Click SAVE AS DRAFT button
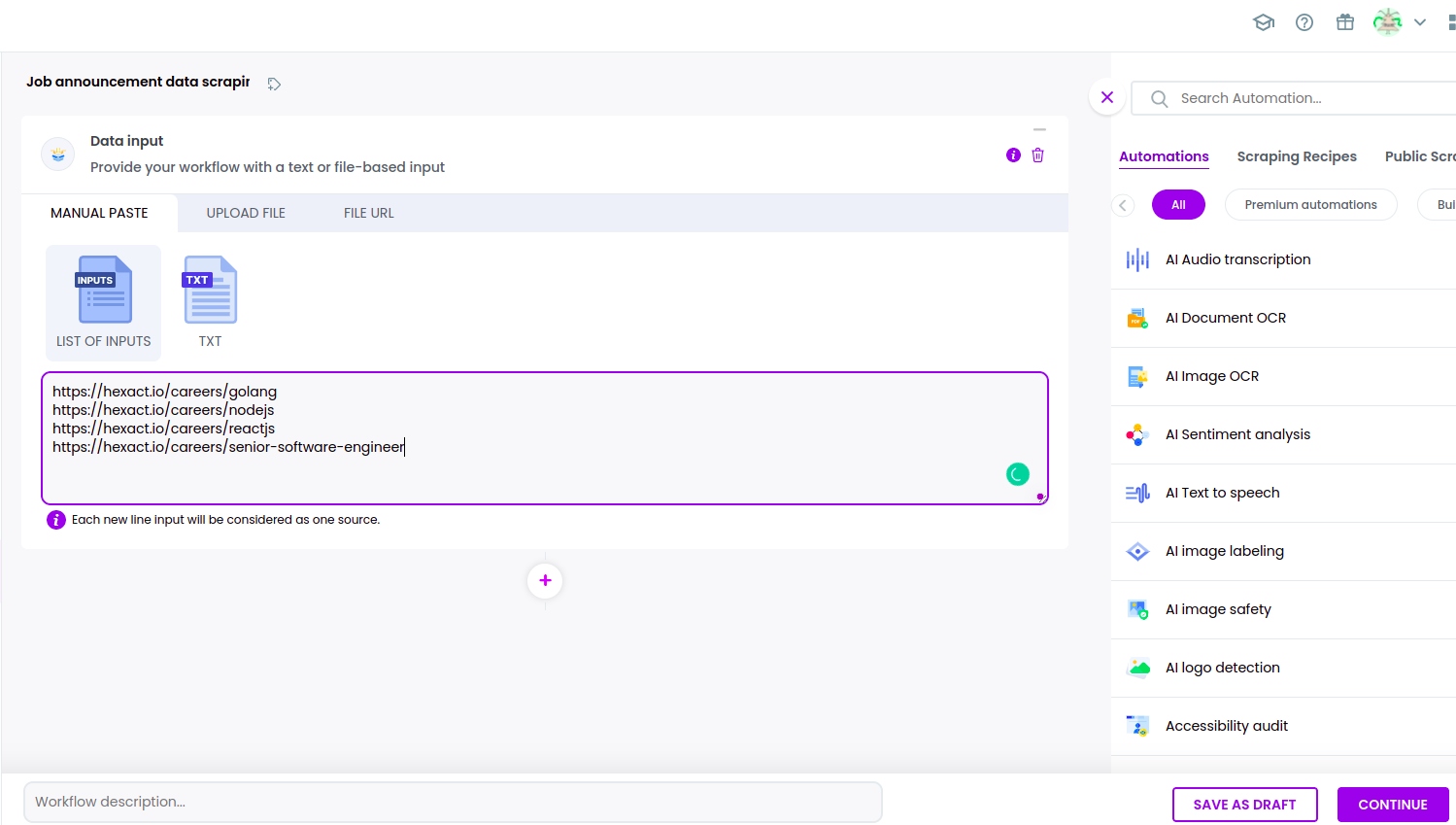Image resolution: width=1456 pixels, height=825 pixels. 1244,805
